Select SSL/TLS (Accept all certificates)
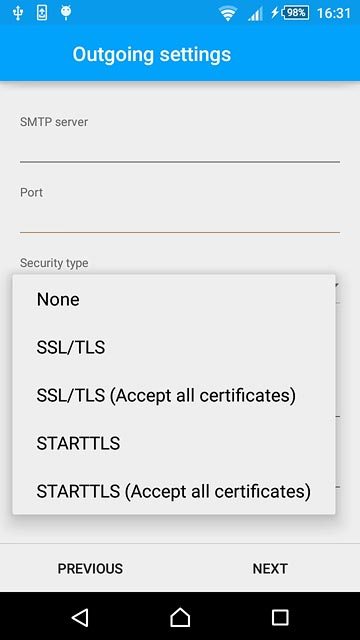360x640 pixels. pos(174,395)
